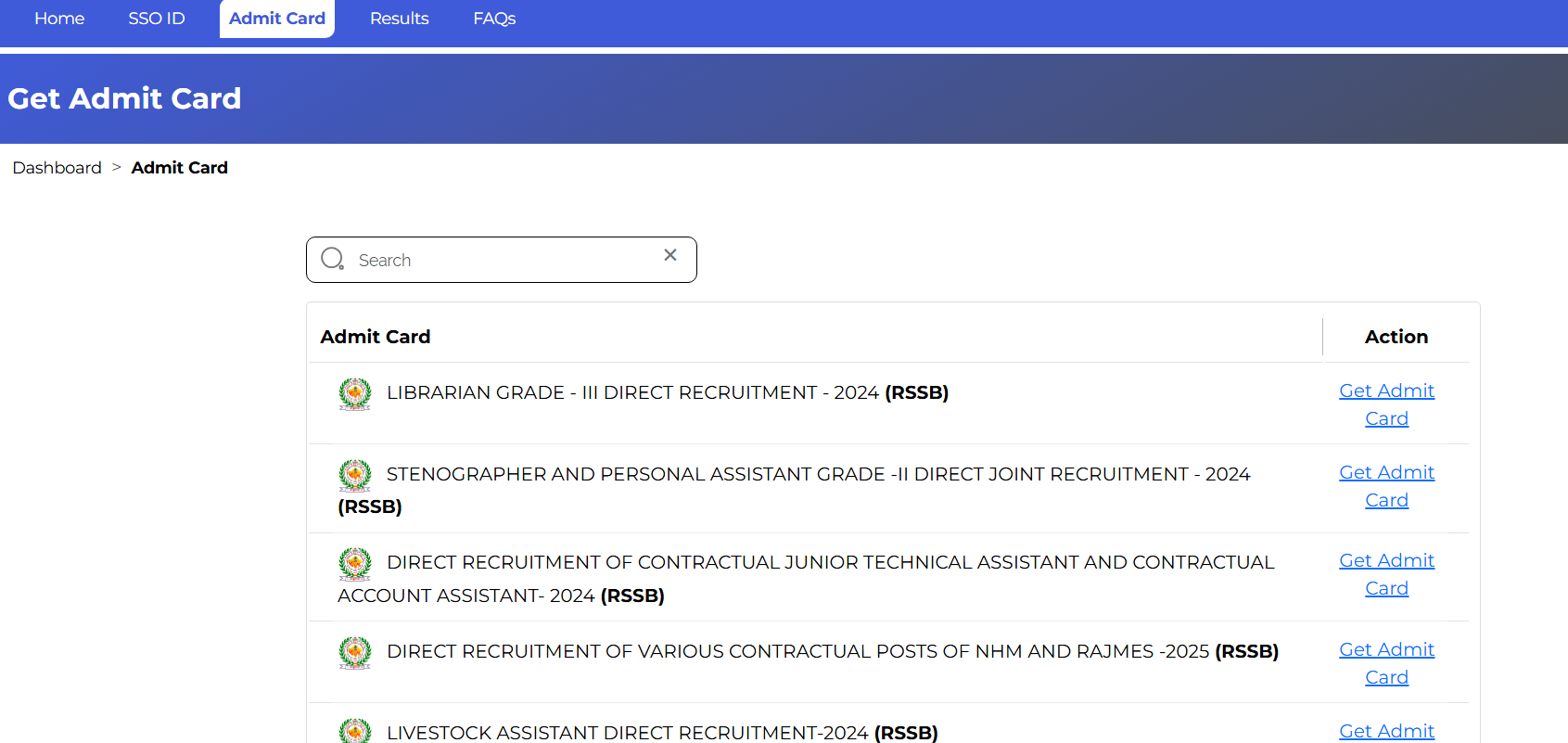Select the NHM and RAJMES 2025 row text
Image resolution: width=1568 pixels, height=743 pixels.
[833, 651]
